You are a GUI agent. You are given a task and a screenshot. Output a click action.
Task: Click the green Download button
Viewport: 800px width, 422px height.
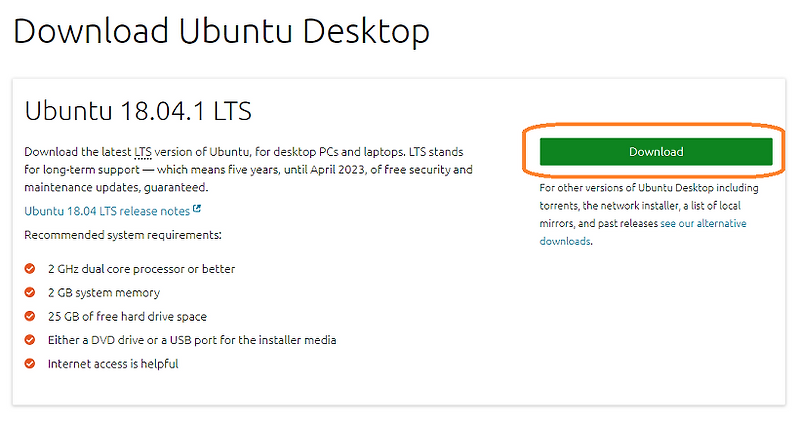[656, 152]
